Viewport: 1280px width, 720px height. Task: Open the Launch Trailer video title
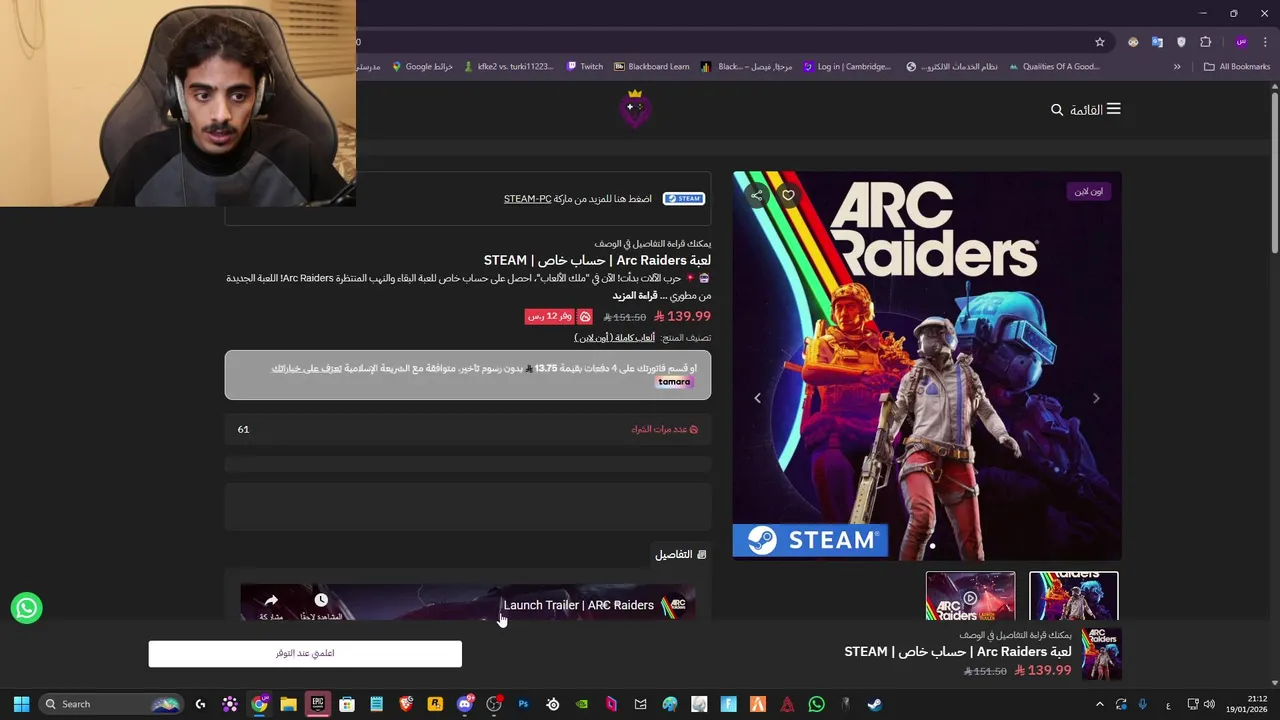point(578,605)
